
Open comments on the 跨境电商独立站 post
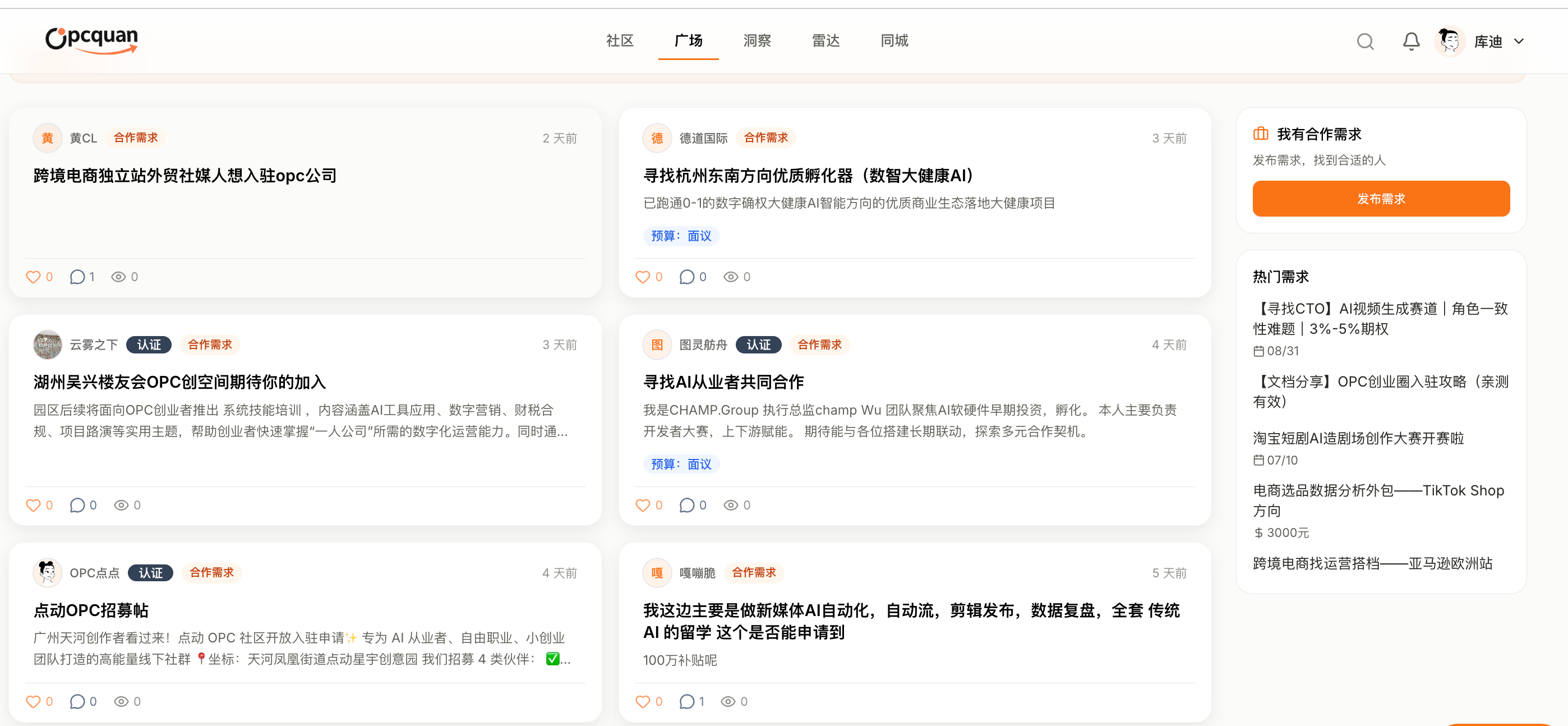pos(77,277)
